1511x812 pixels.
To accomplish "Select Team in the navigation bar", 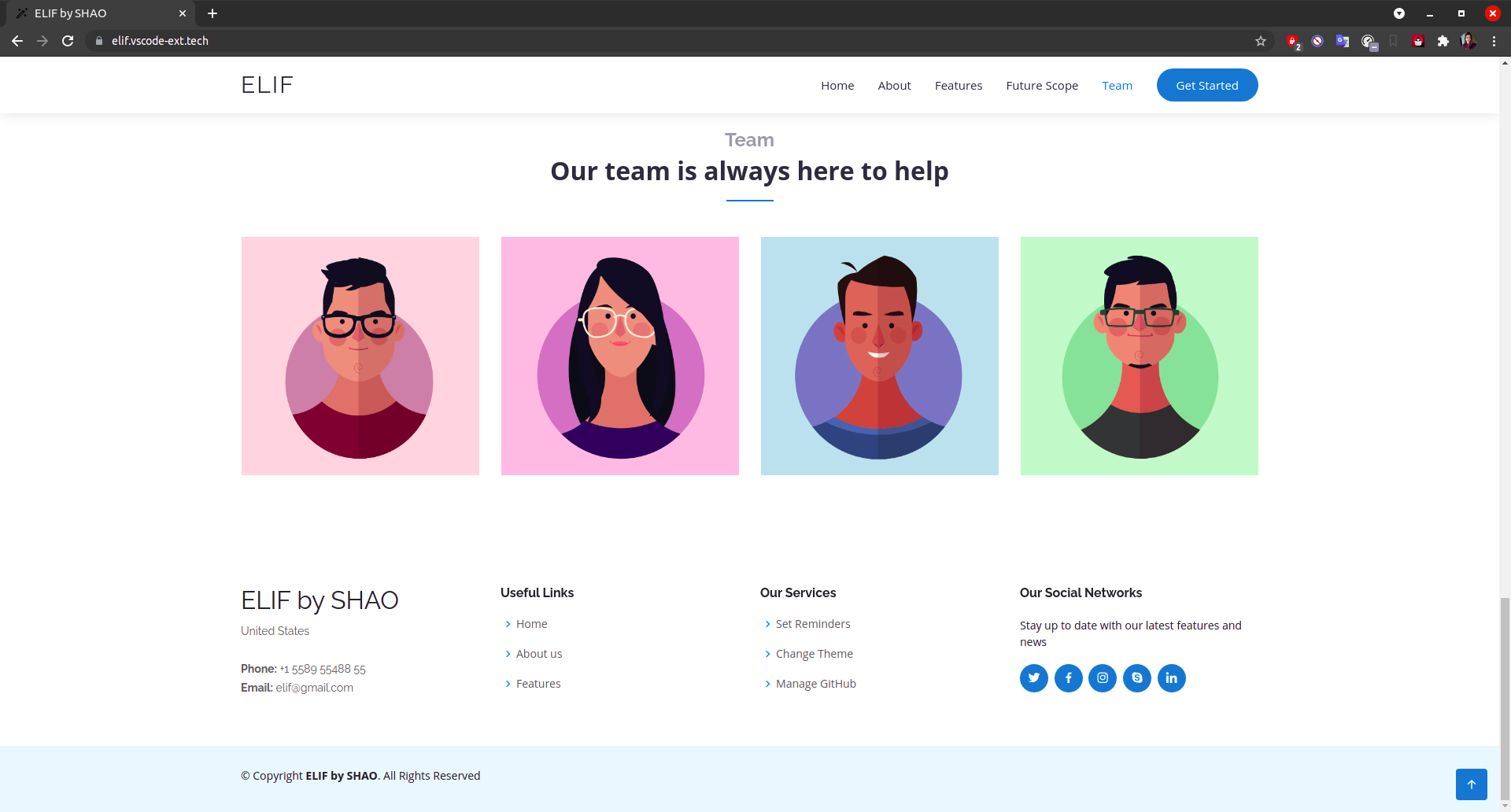I will coord(1117,85).
